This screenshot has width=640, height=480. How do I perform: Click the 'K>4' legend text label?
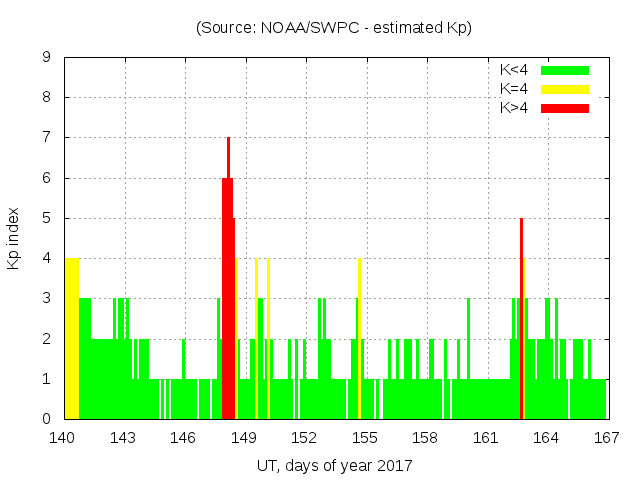click(514, 107)
